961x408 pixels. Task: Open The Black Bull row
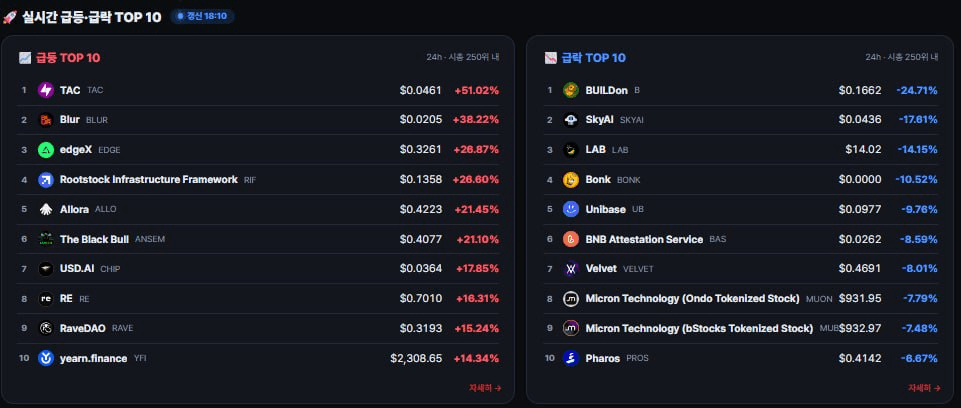(260, 239)
